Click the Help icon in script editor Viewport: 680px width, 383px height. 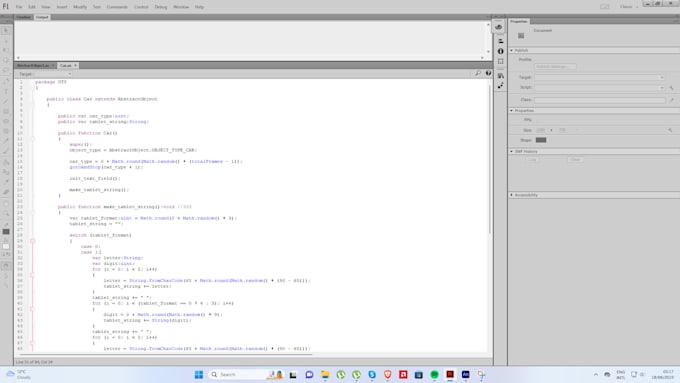click(x=488, y=73)
